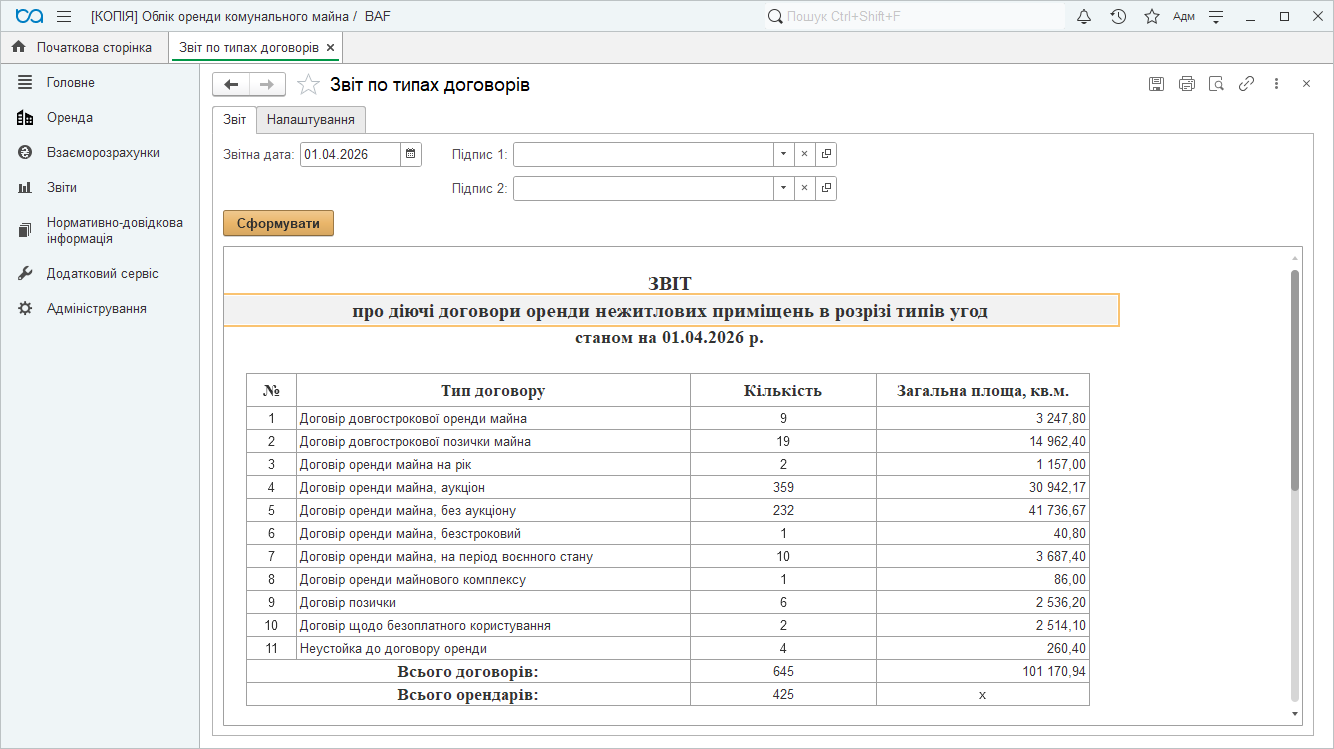Open calendar picker for Звітна дата

(411, 154)
